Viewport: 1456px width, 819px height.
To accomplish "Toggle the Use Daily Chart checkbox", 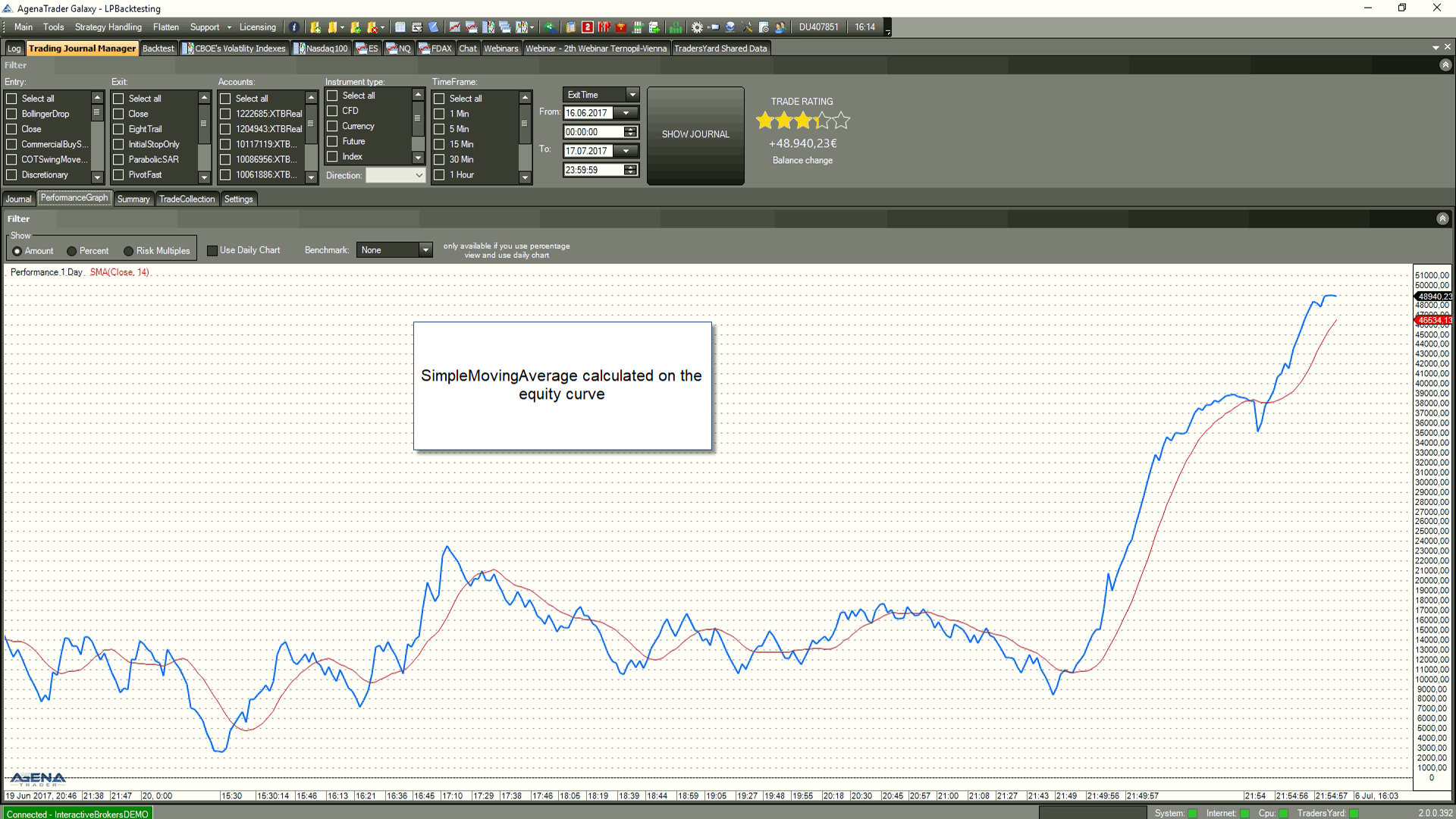I will click(x=211, y=250).
